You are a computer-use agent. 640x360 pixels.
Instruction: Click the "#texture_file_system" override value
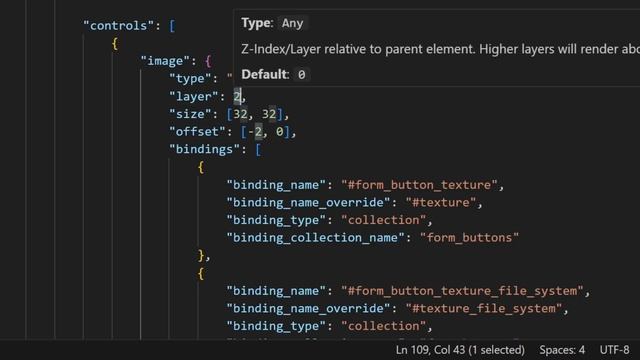click(484, 309)
